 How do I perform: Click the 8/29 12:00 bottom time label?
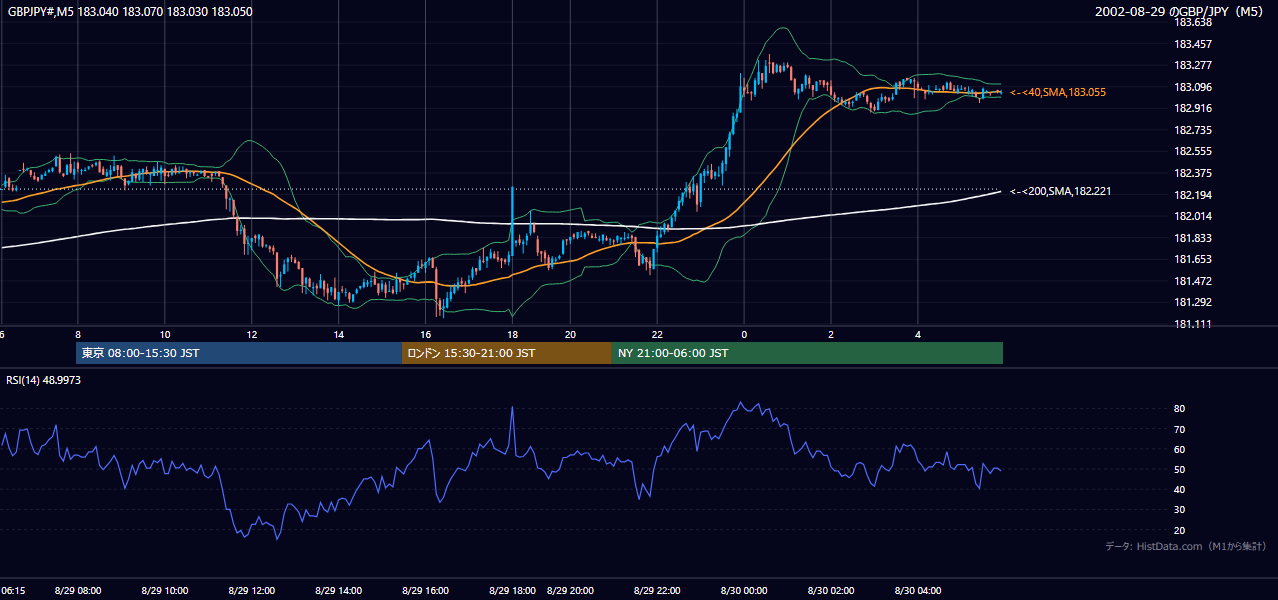coord(251,590)
